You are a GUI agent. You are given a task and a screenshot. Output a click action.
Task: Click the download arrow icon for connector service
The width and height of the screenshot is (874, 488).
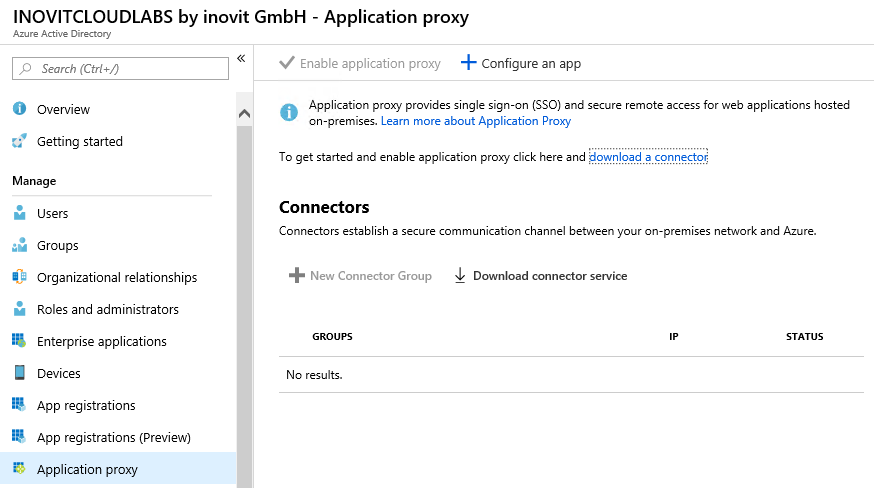click(x=460, y=276)
